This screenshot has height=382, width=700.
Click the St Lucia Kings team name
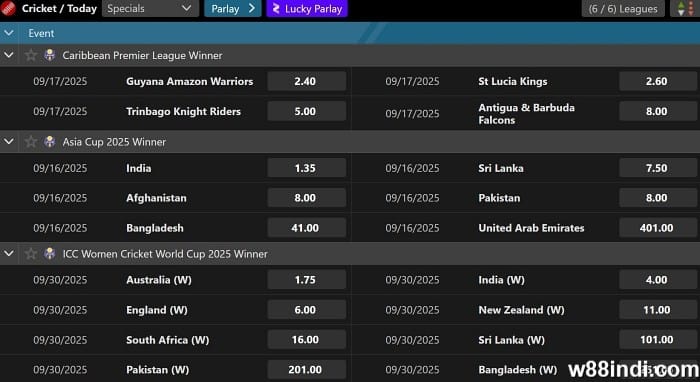tap(512, 81)
